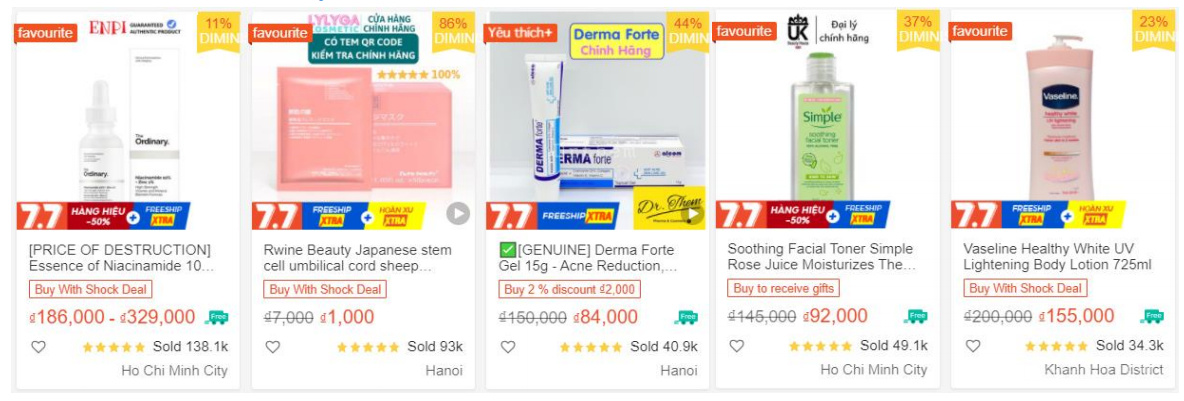Click free shipping truck icon on Derma Forte
Viewport: 1184px width, 401px height.
[686, 317]
